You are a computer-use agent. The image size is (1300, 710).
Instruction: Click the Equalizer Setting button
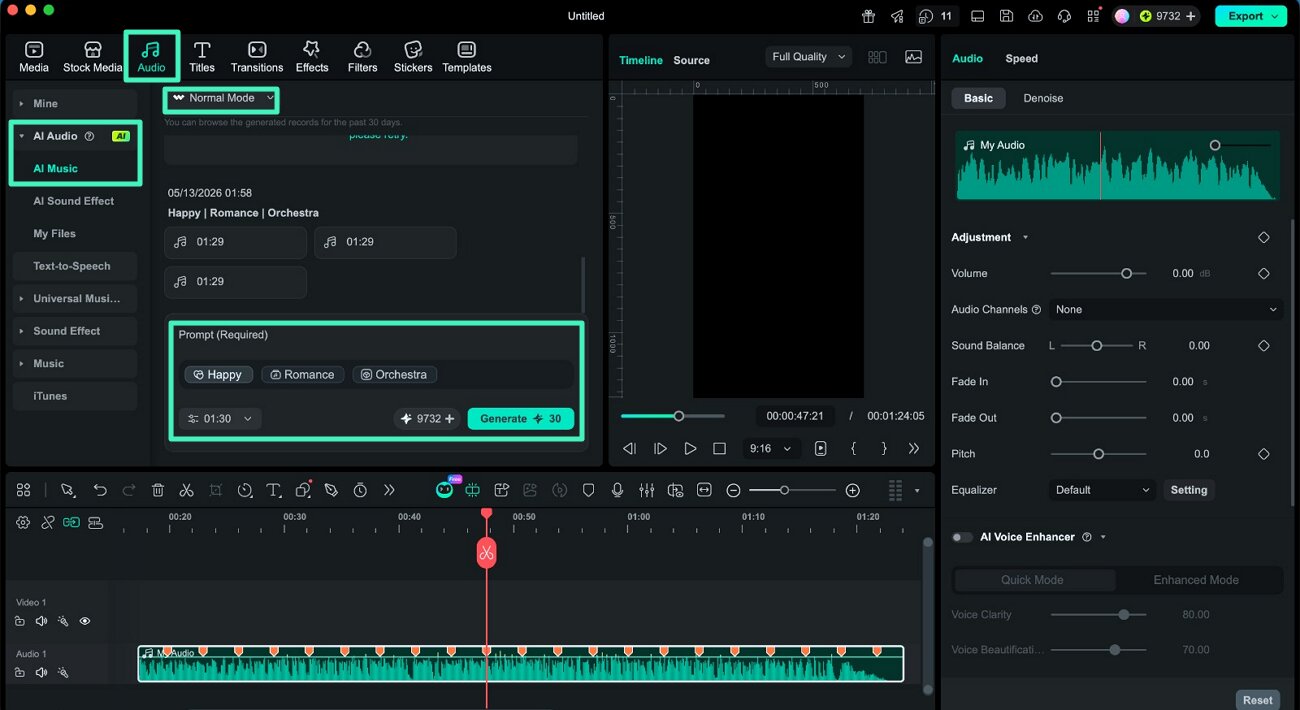coord(1189,490)
